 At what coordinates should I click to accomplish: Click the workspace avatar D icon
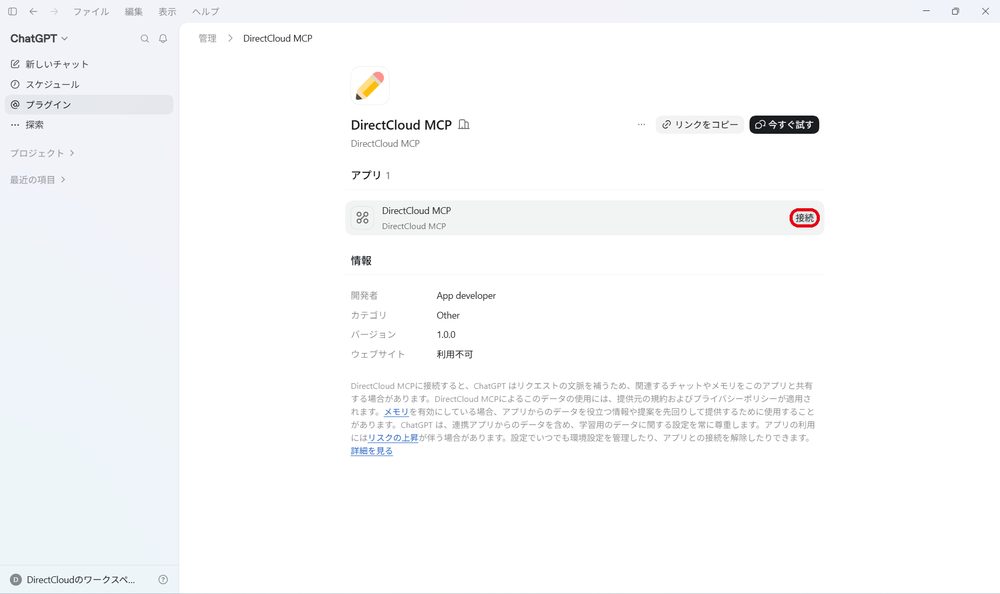pos(16,580)
